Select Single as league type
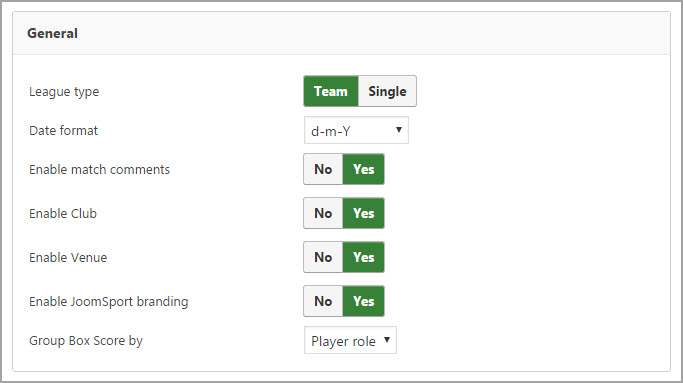Image resolution: width=683 pixels, height=383 pixels. point(387,91)
